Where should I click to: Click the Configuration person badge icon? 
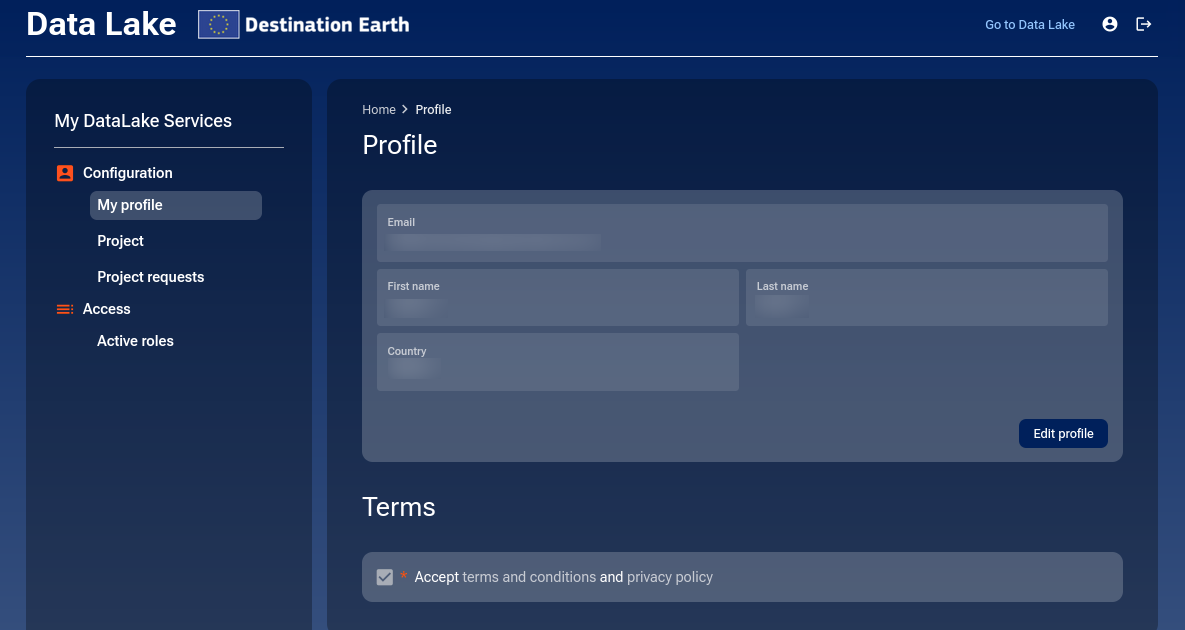point(65,173)
